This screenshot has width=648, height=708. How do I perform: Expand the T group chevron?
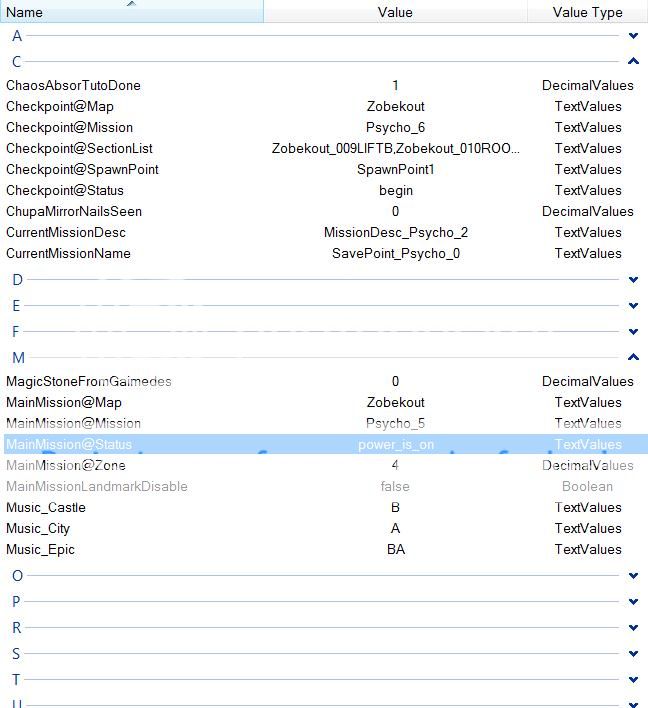point(633,680)
